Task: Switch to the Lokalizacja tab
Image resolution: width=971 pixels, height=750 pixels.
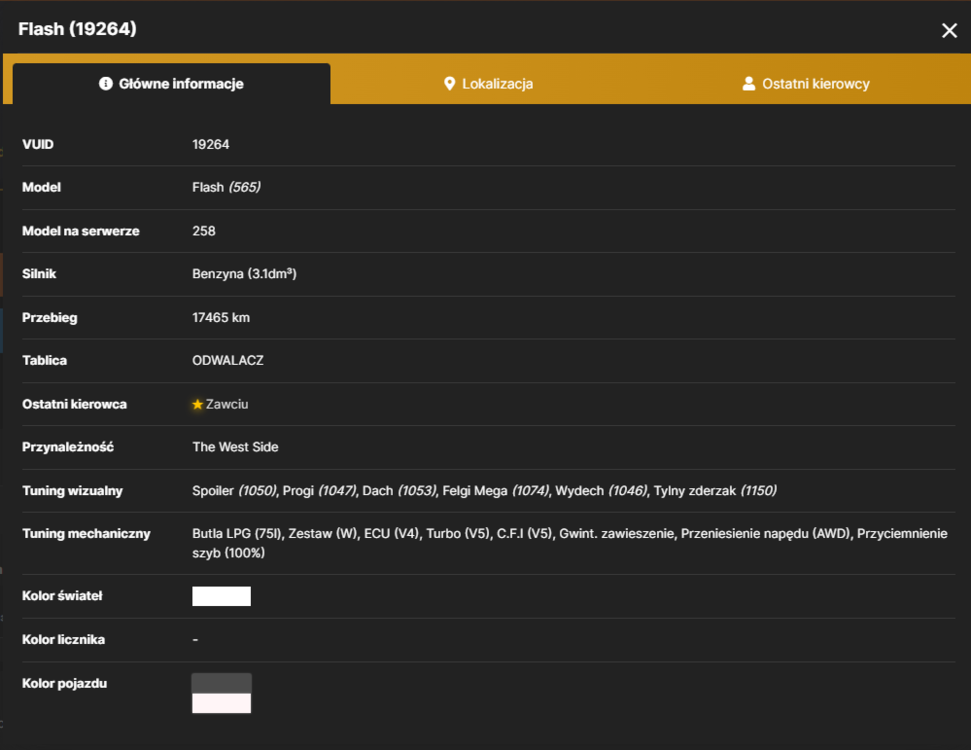Action: (489, 84)
